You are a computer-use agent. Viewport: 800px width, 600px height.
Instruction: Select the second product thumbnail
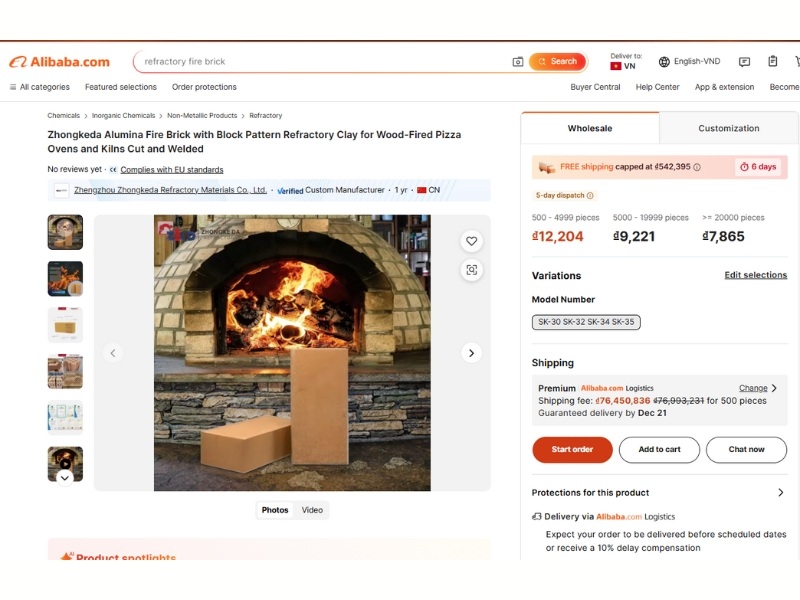[65, 279]
